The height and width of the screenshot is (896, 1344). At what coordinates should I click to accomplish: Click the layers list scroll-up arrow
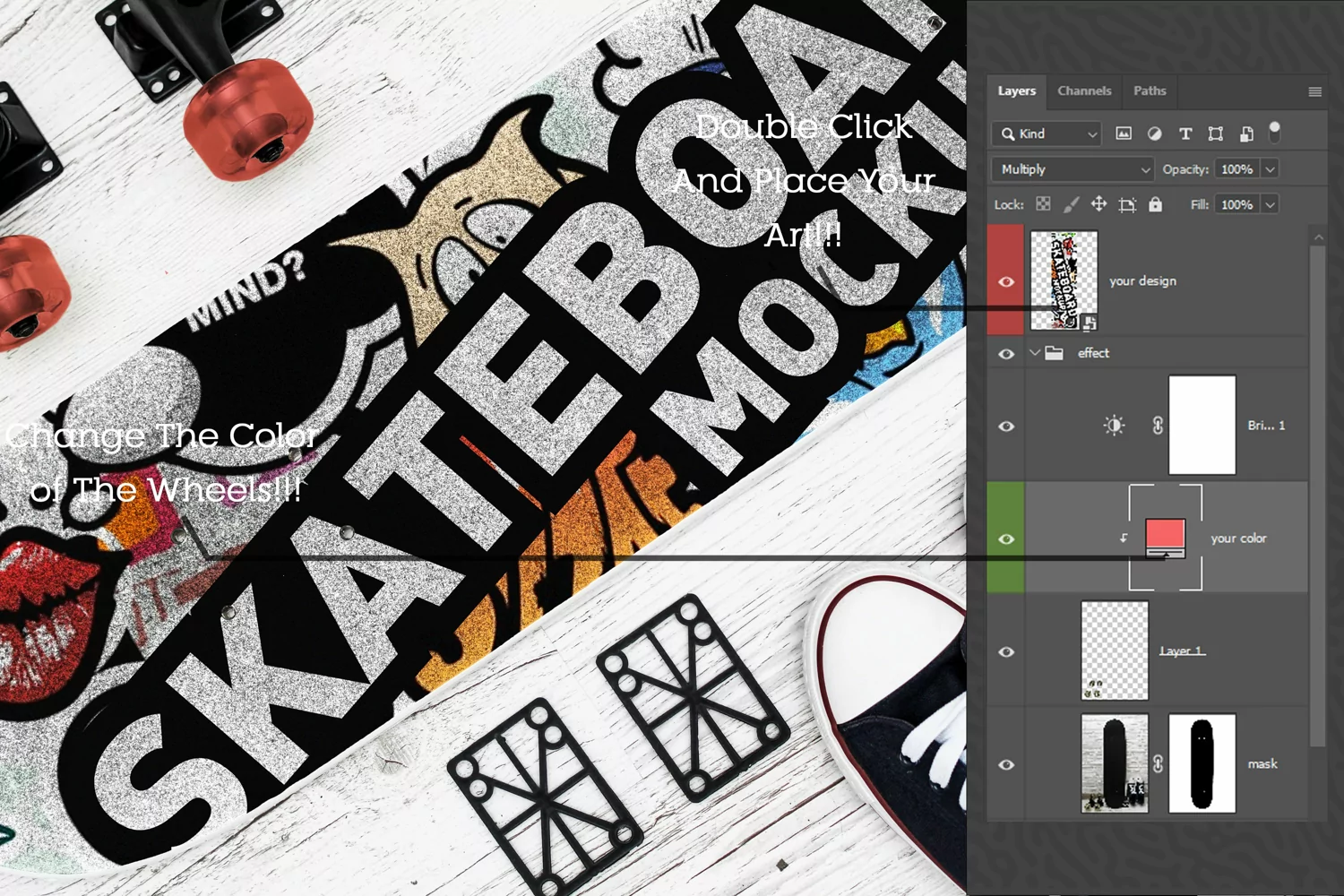tap(1318, 237)
